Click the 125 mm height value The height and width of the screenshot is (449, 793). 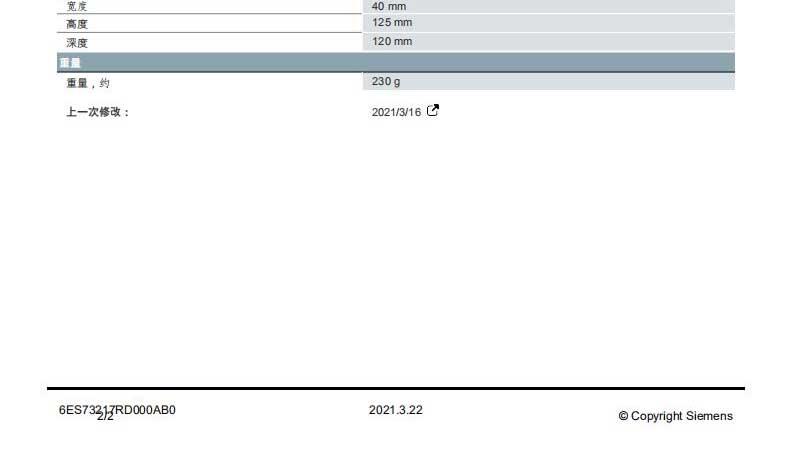[392, 23]
